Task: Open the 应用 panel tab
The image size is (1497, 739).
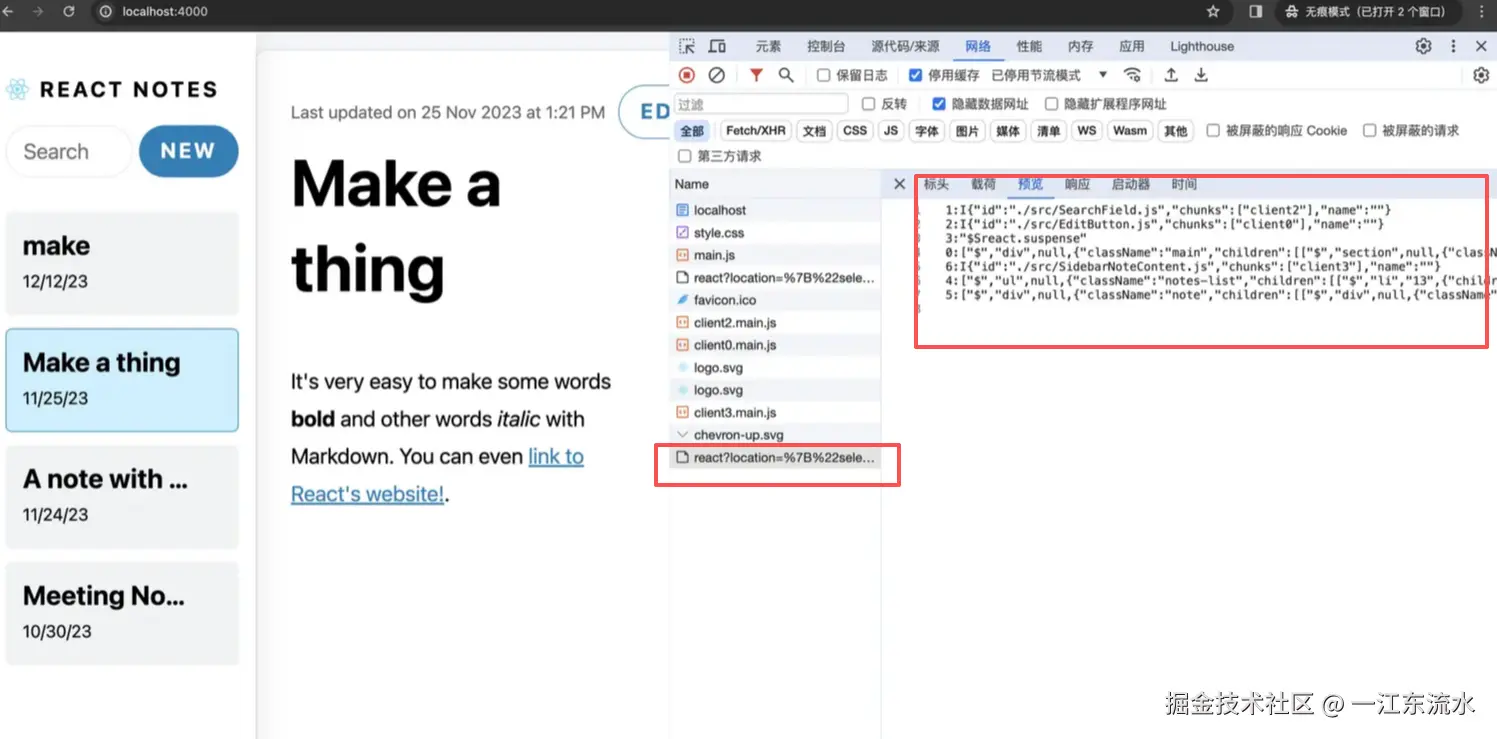Action: (1131, 46)
